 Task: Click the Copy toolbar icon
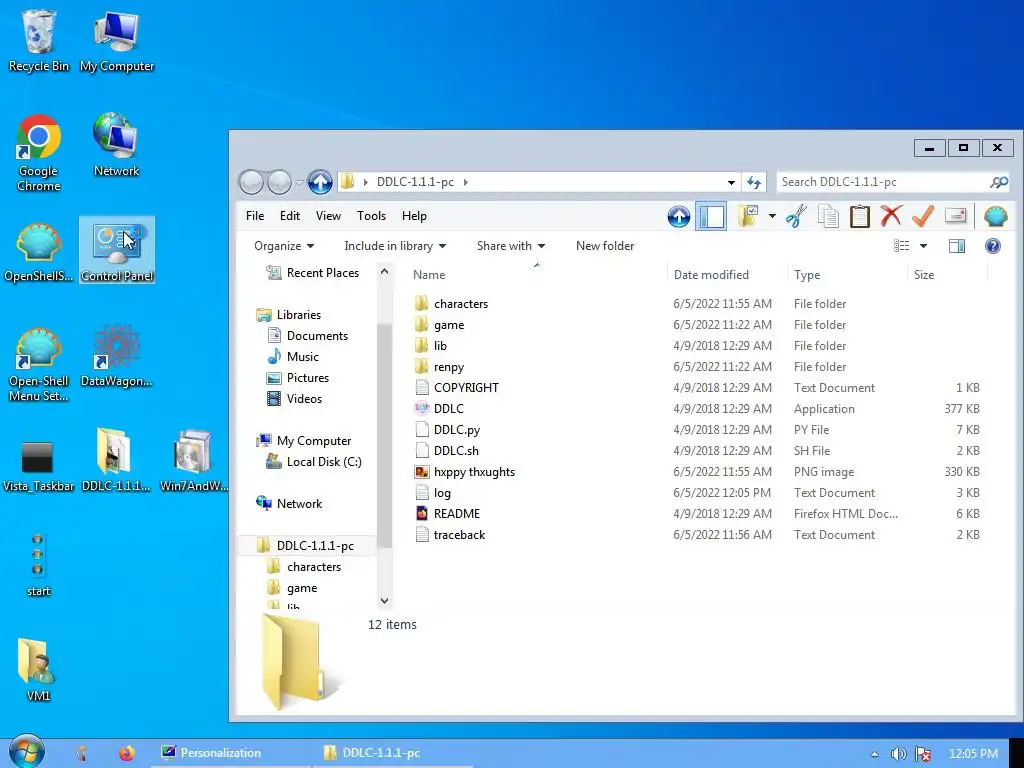(x=828, y=216)
